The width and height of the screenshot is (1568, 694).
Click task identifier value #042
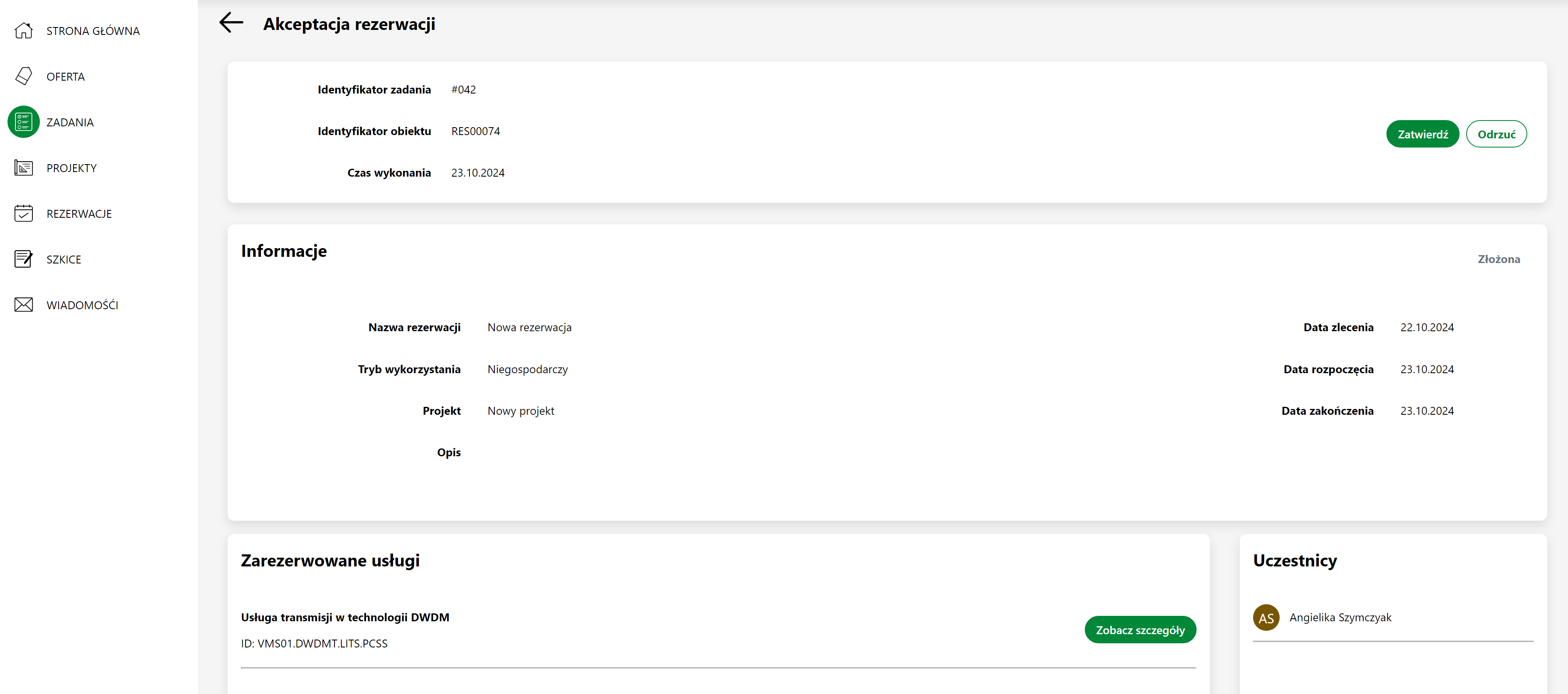point(464,89)
